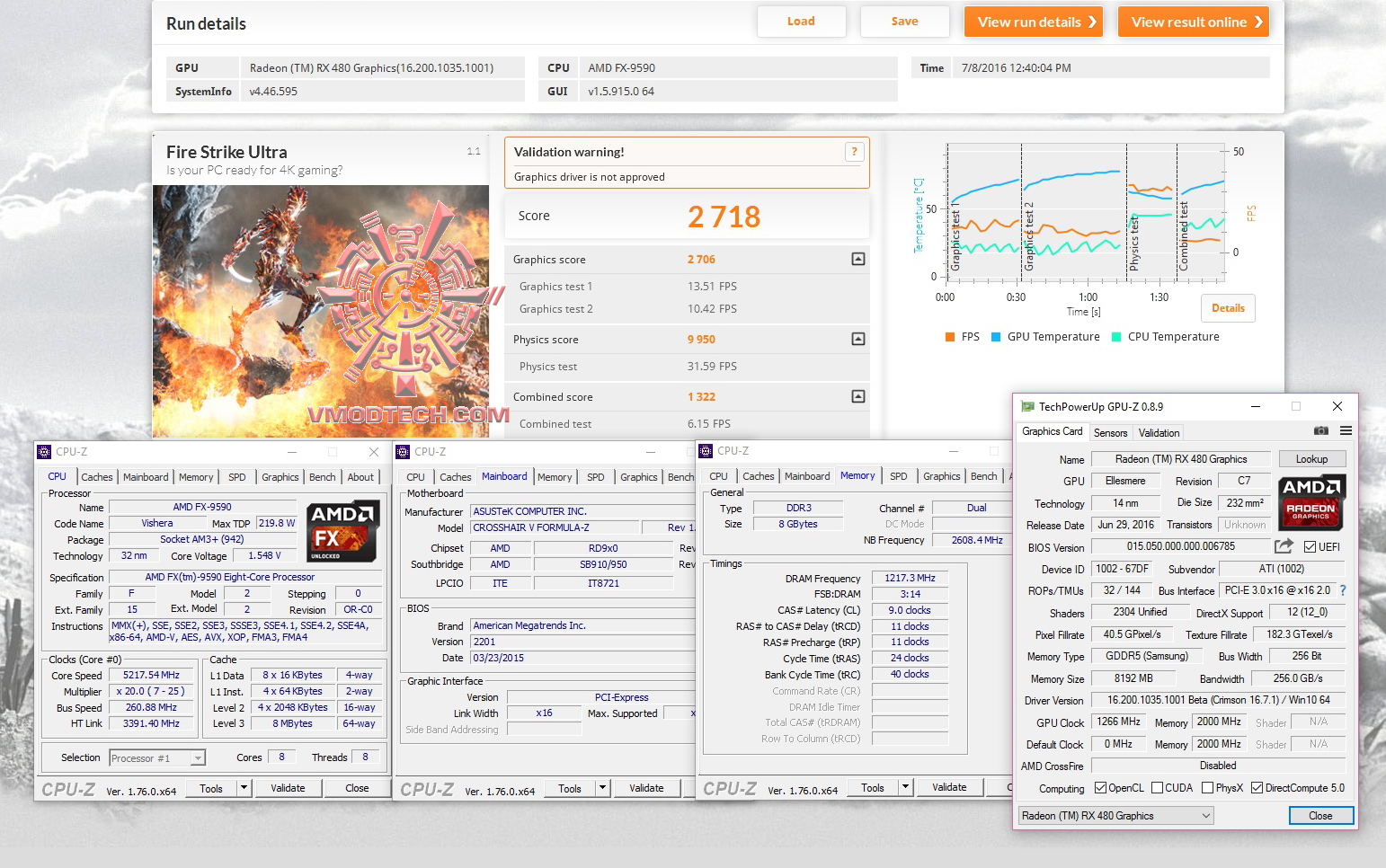
Task: Open the GPU-Z graphics card selector dropdown
Action: (x=1115, y=816)
